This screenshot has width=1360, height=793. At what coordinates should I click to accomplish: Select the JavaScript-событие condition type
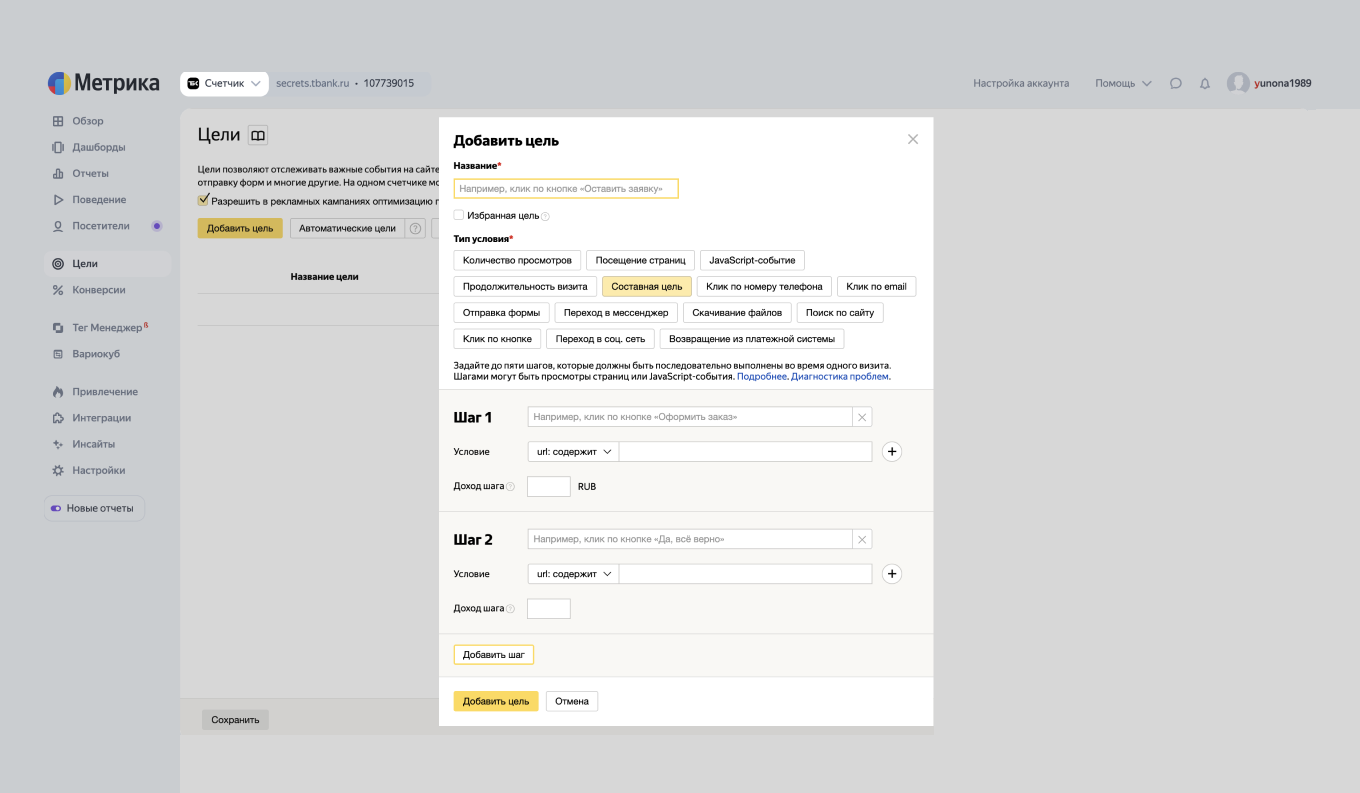pos(752,260)
